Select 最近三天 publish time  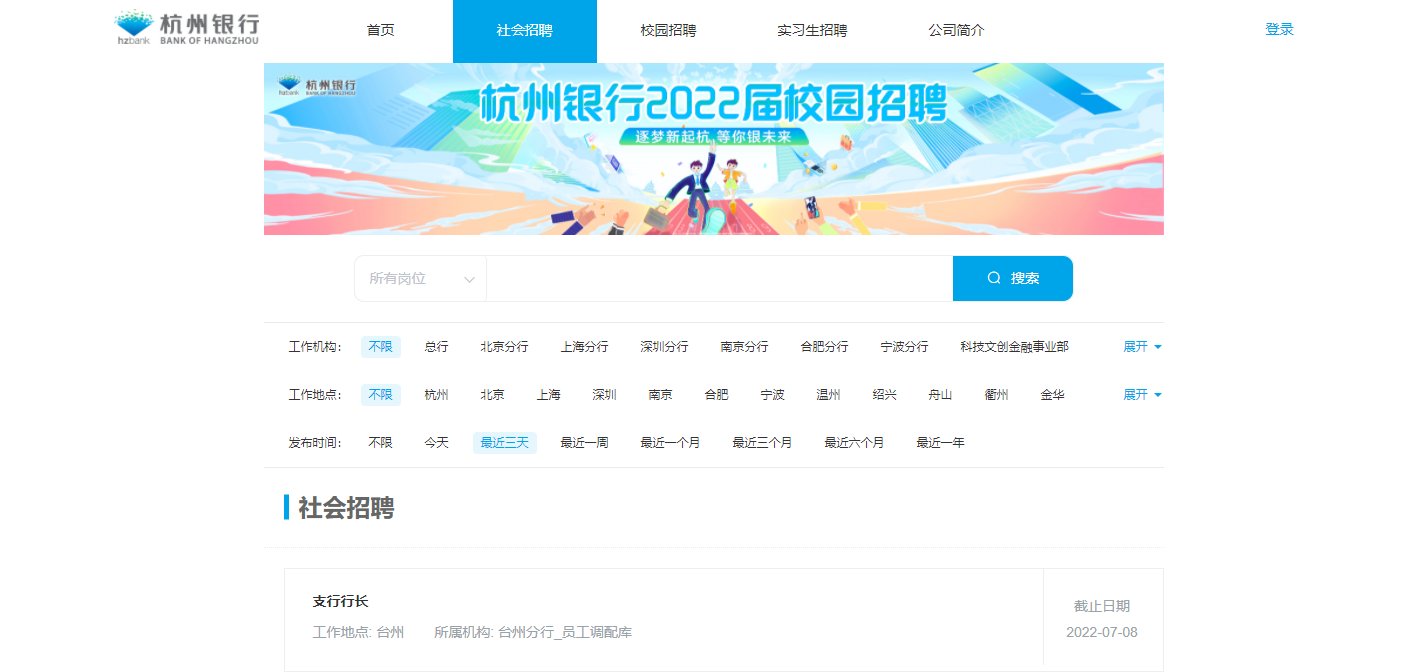coord(504,443)
